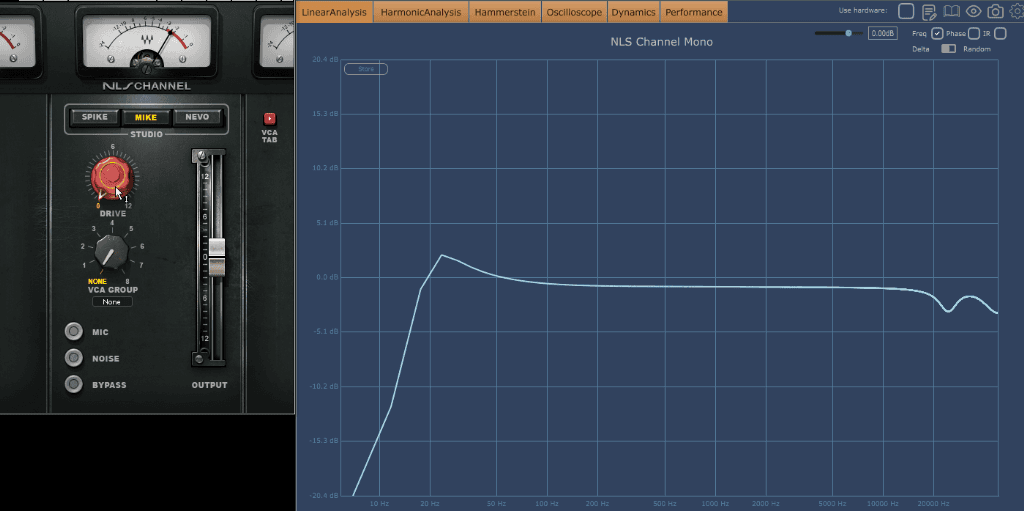The image size is (1024, 511).
Task: Click the center VU meter
Action: [x=147, y=42]
